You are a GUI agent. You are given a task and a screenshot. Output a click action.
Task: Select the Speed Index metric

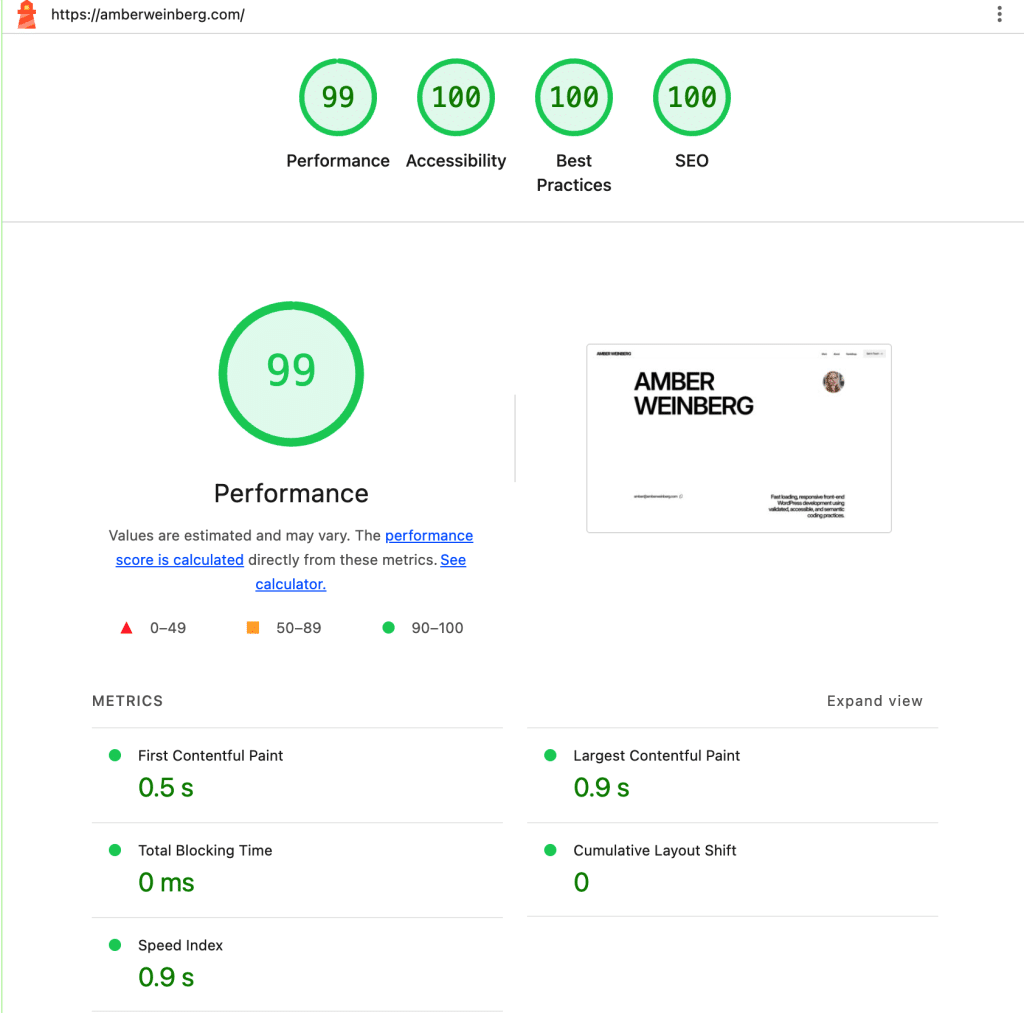tap(297, 965)
